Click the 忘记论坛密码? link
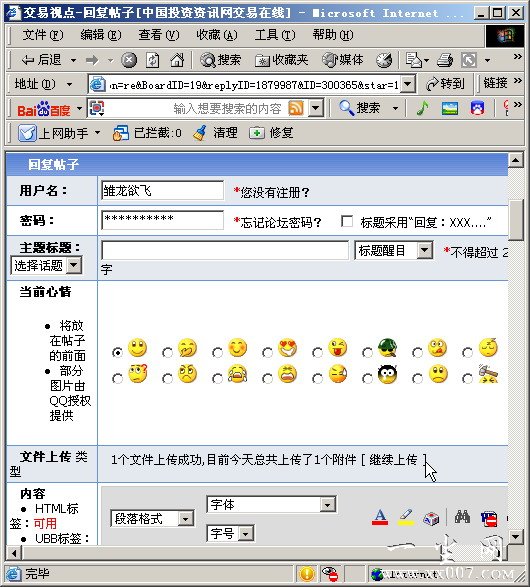The image size is (530, 587). (280, 222)
